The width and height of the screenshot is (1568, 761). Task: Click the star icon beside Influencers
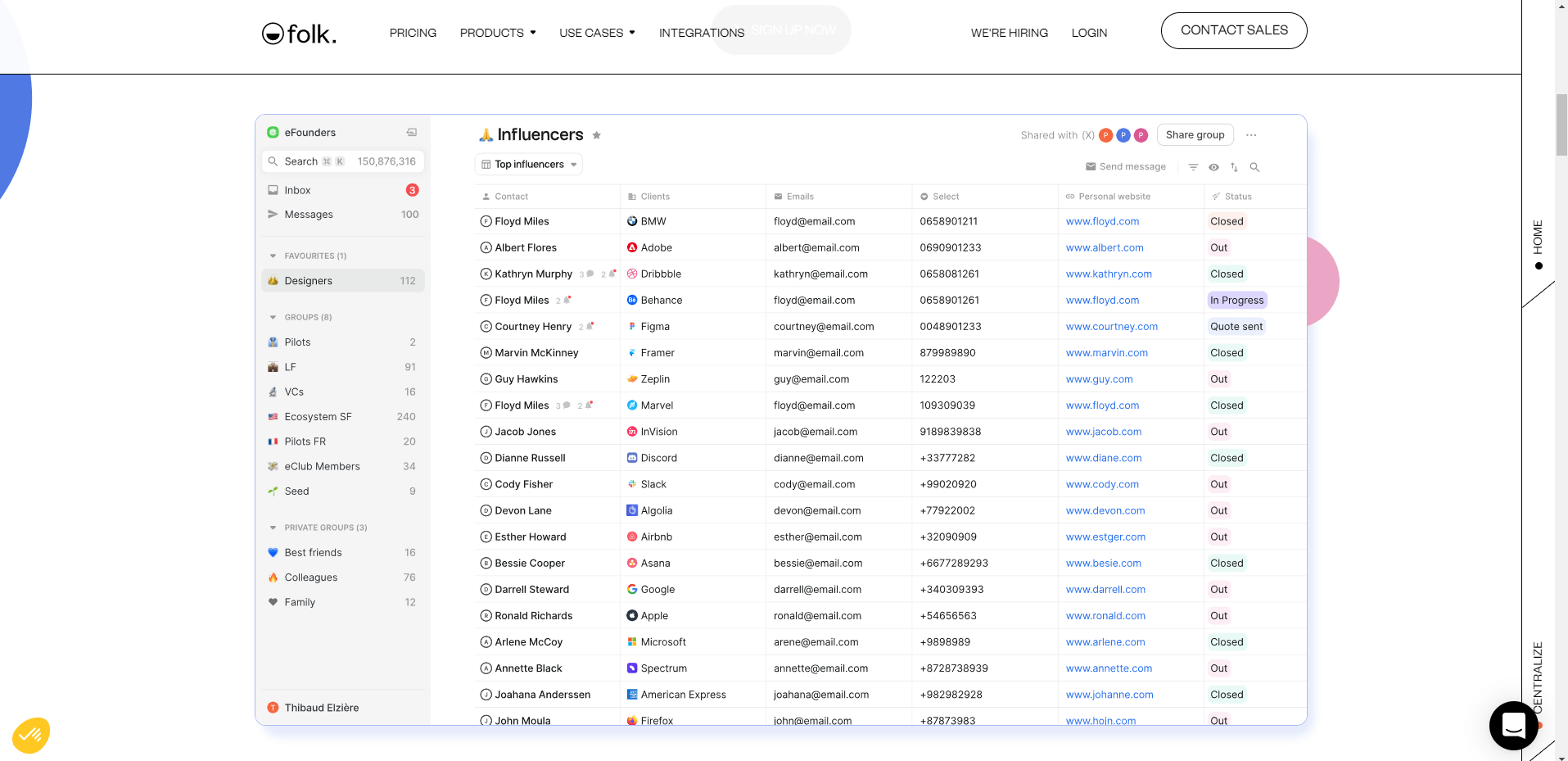pyautogui.click(x=597, y=135)
